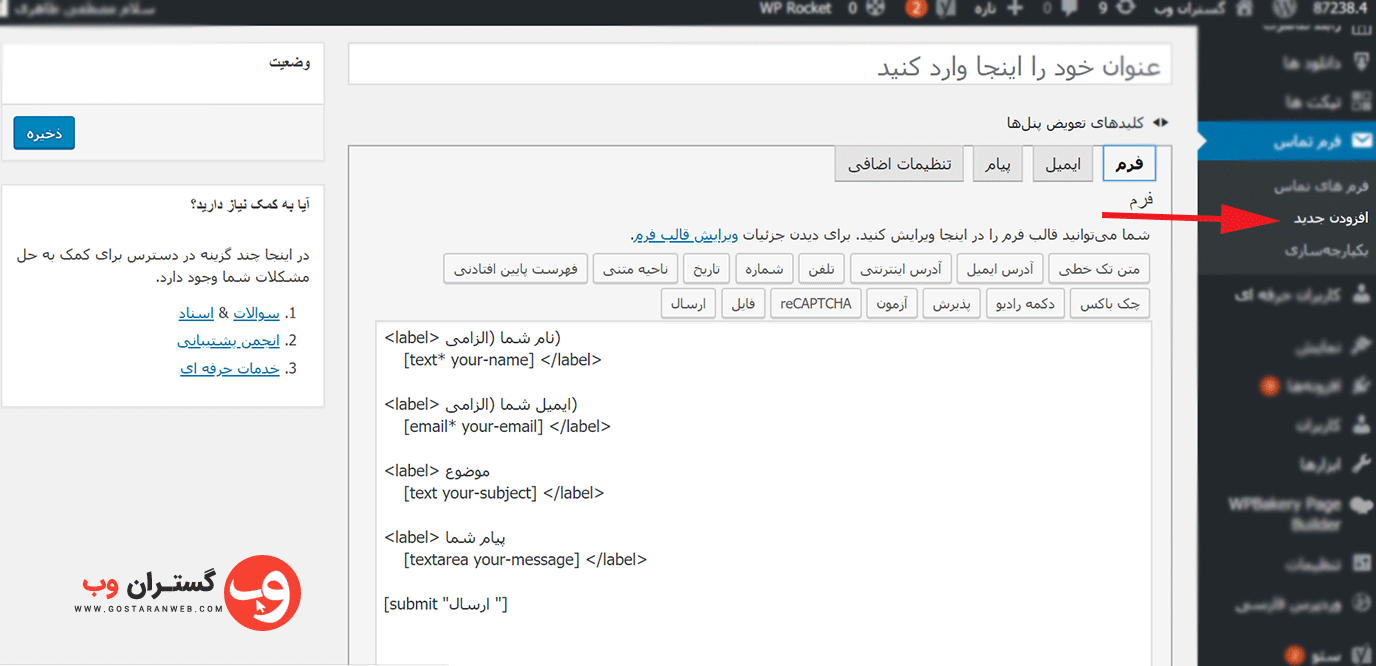Insert a reCAPTCHA tag into the form
Screen dimensions: 1376x666
pos(816,303)
